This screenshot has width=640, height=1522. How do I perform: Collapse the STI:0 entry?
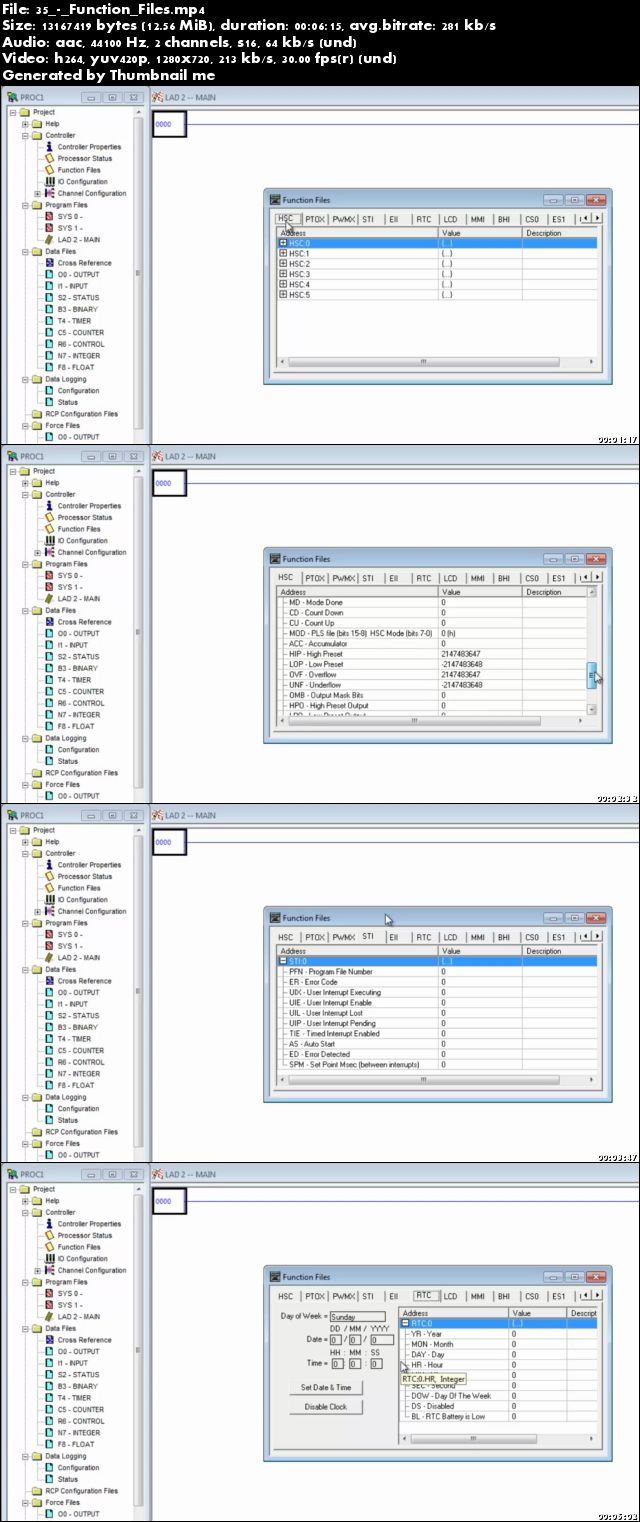click(283, 961)
